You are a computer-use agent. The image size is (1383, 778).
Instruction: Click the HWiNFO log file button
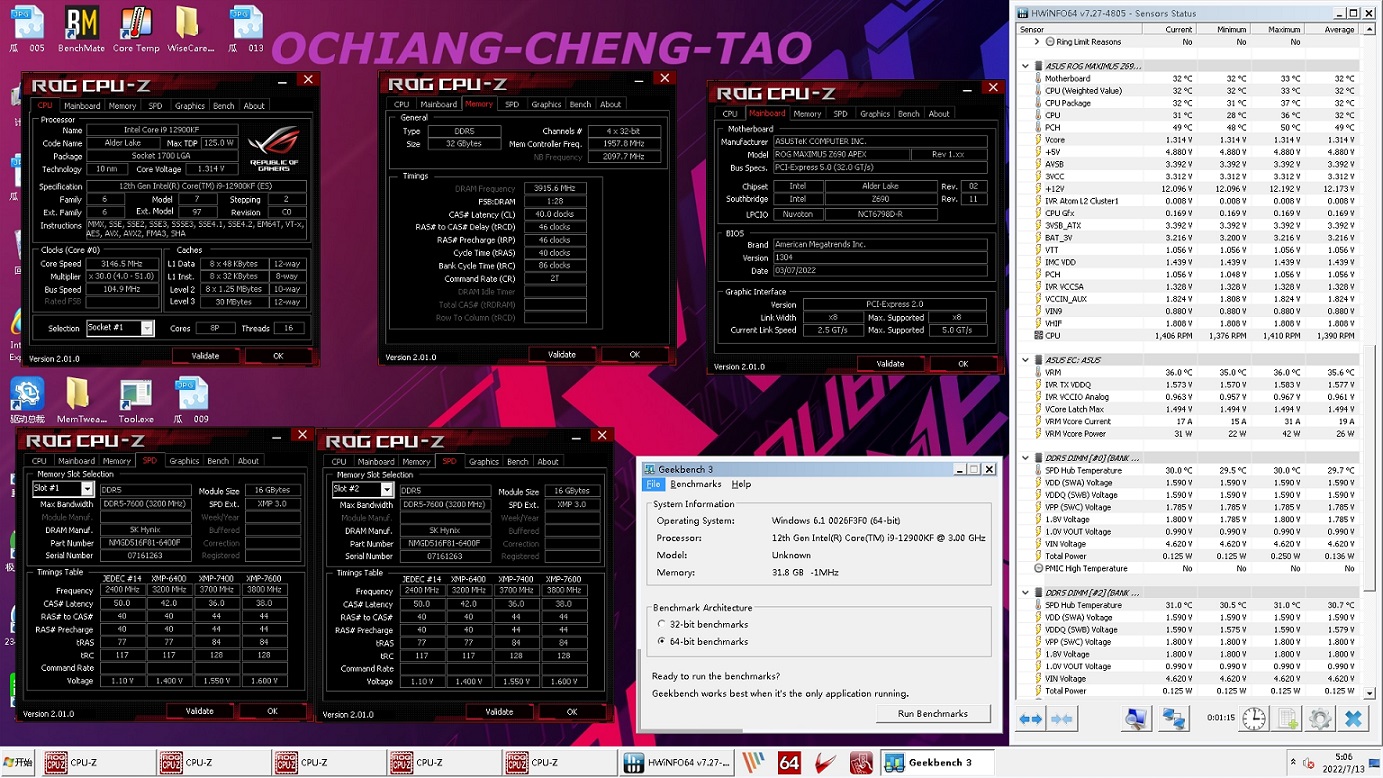[x=1288, y=719]
